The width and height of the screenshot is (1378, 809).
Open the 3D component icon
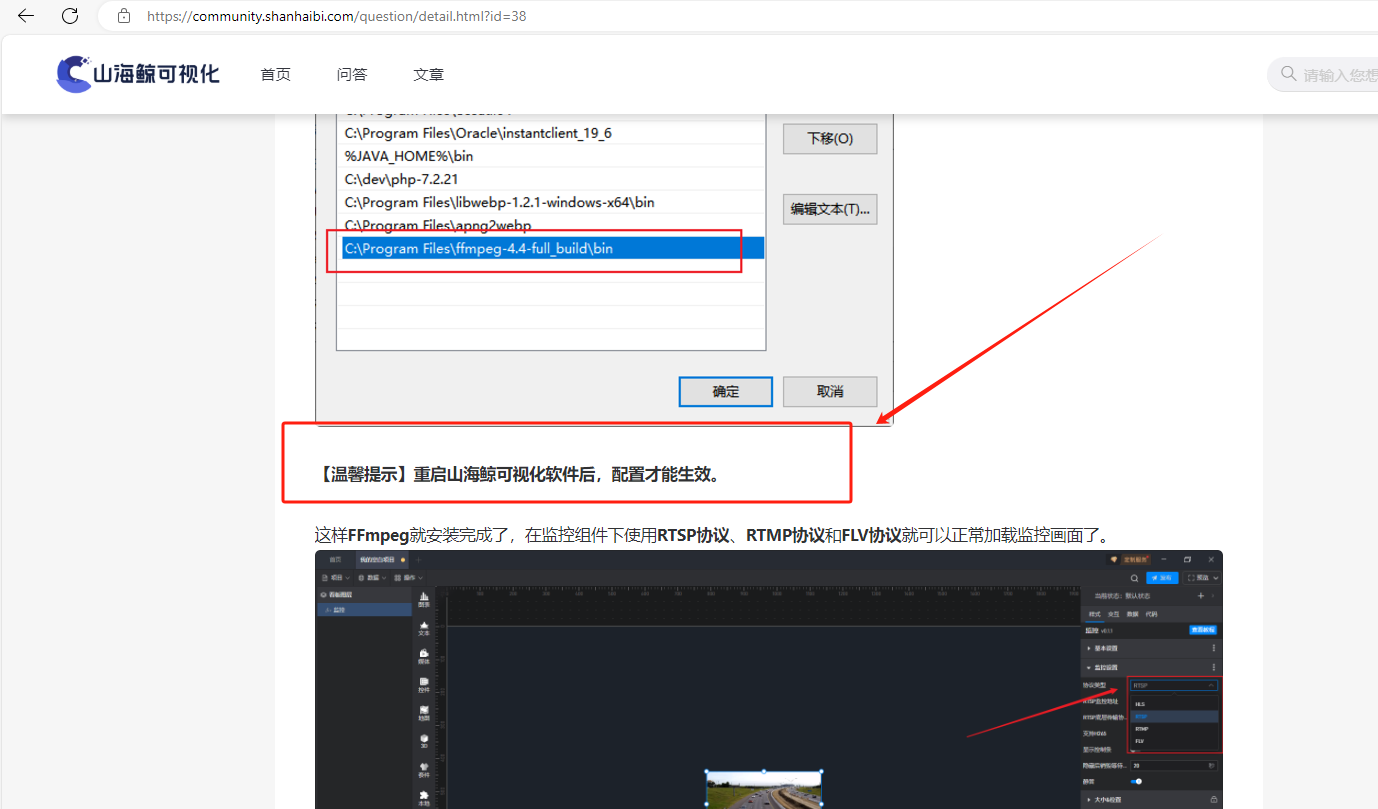pyautogui.click(x=424, y=741)
